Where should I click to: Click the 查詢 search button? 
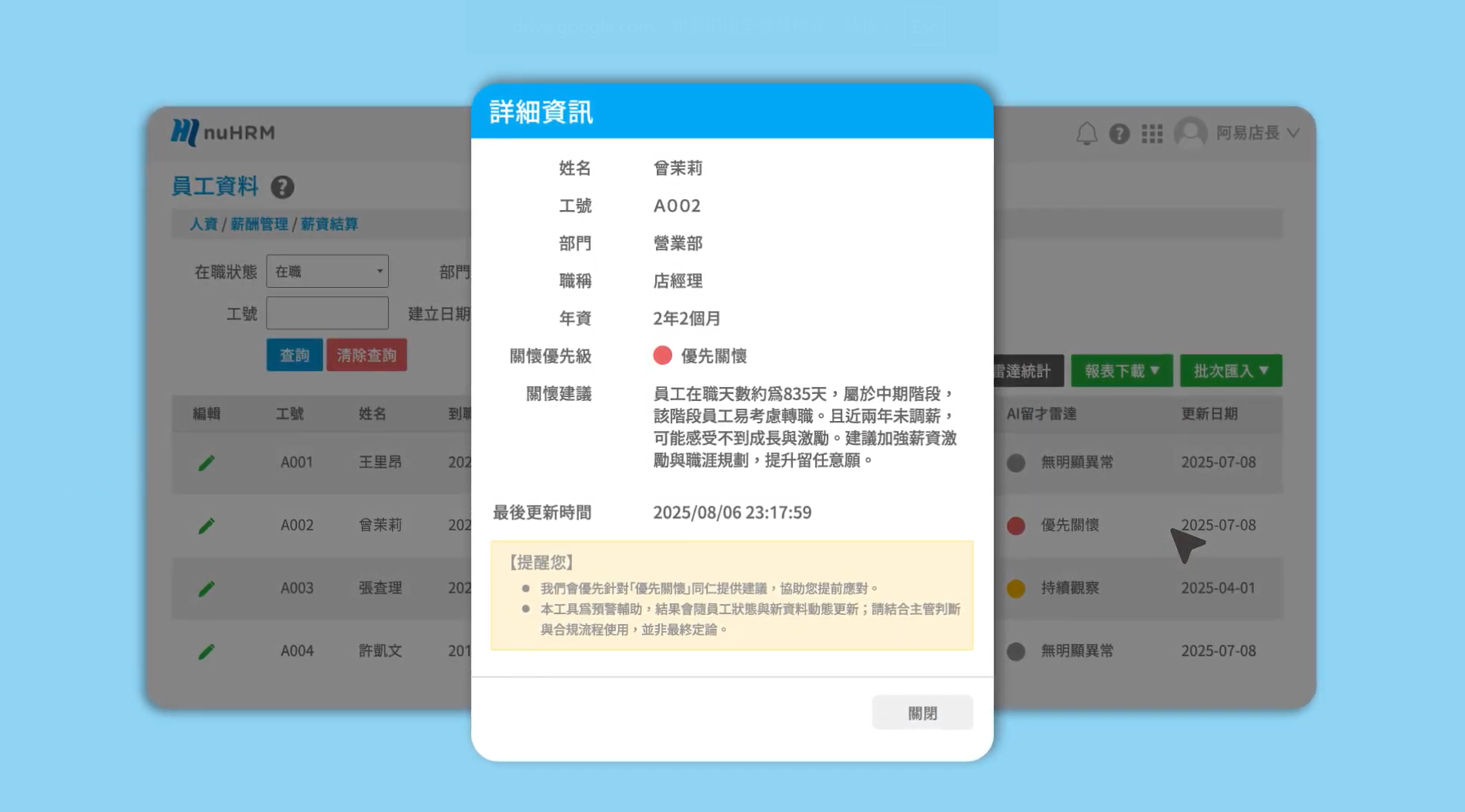click(295, 355)
